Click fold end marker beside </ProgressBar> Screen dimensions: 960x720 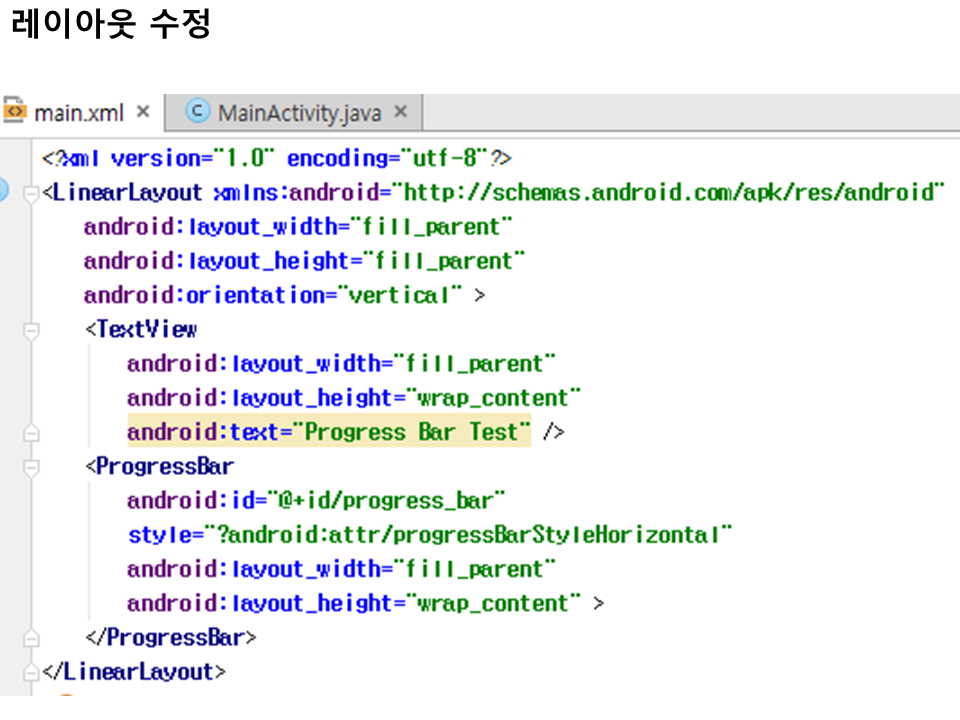point(32,637)
